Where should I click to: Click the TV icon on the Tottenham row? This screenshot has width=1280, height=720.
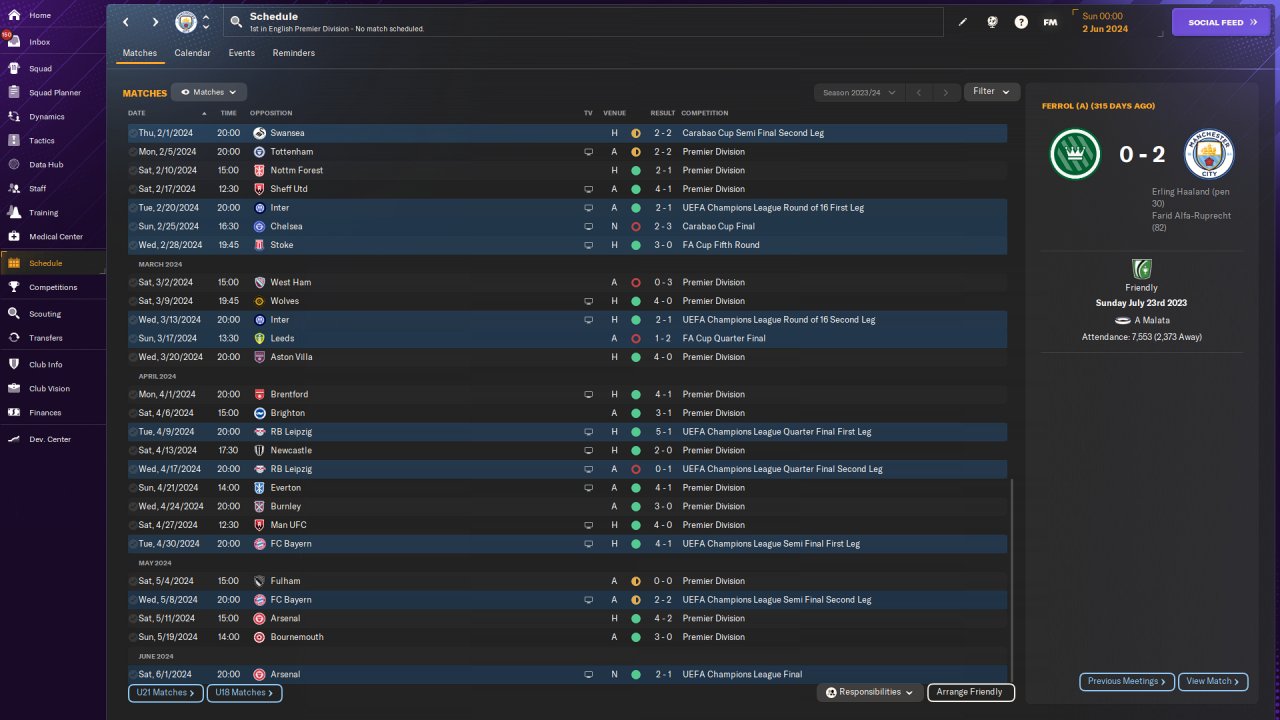point(589,152)
